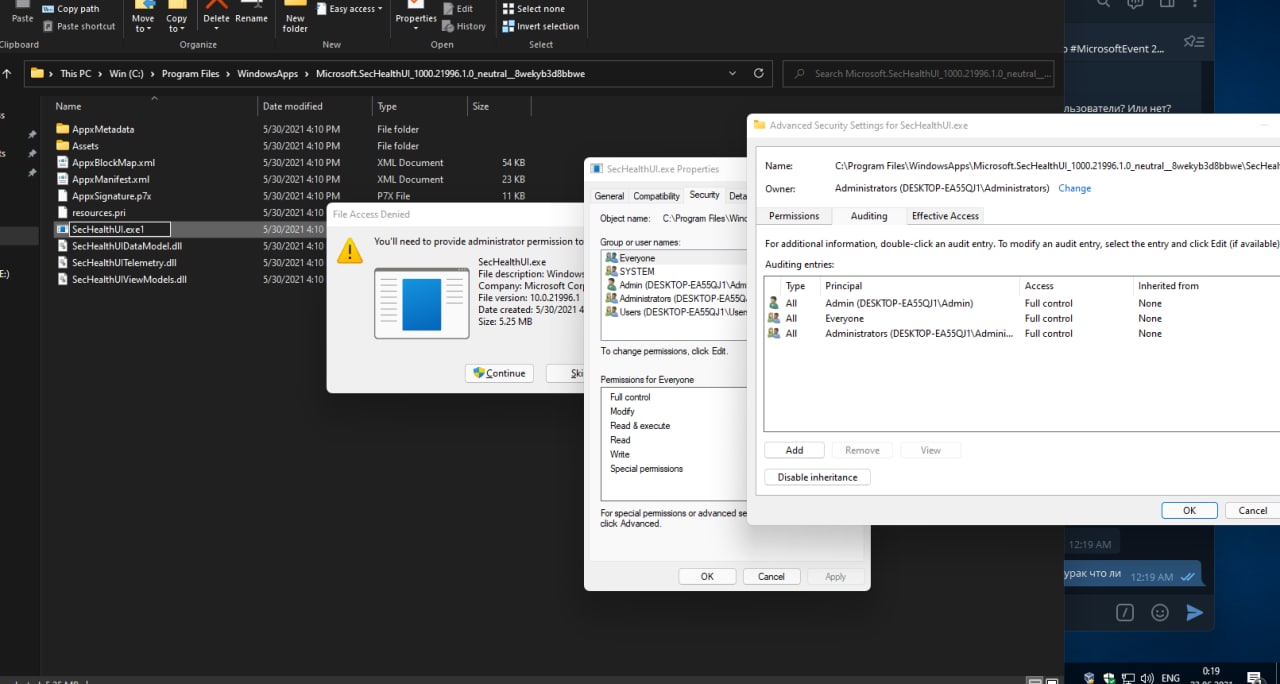Select Everyone in Group or user names
Image resolution: width=1280 pixels, height=684 pixels.
(675, 258)
